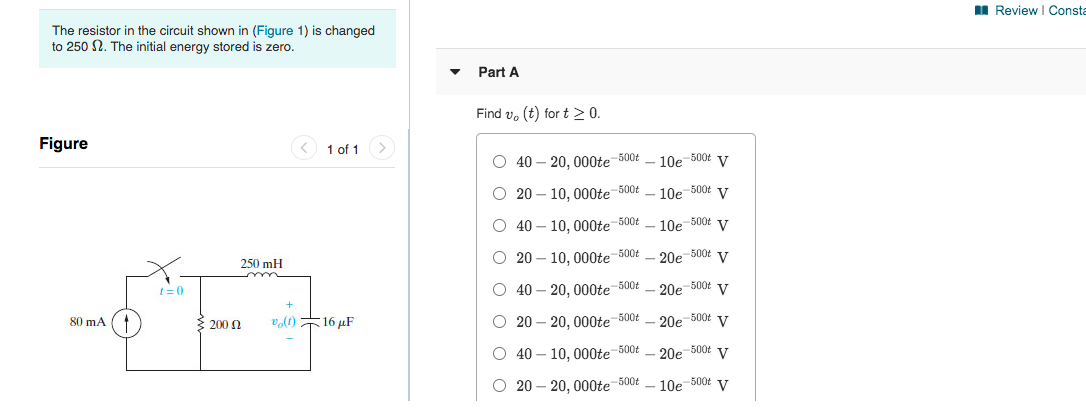The height and width of the screenshot is (414, 1086).
Task: Click the 16 µF capacitor symbol
Action: tap(310, 323)
